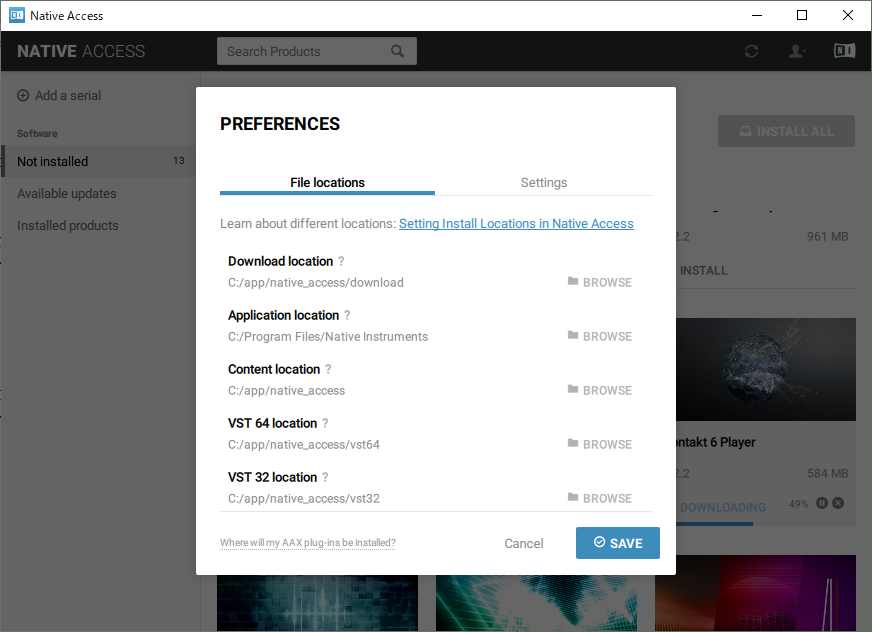Browse for Download location folder
Screen dimensions: 872x632
(x=600, y=282)
